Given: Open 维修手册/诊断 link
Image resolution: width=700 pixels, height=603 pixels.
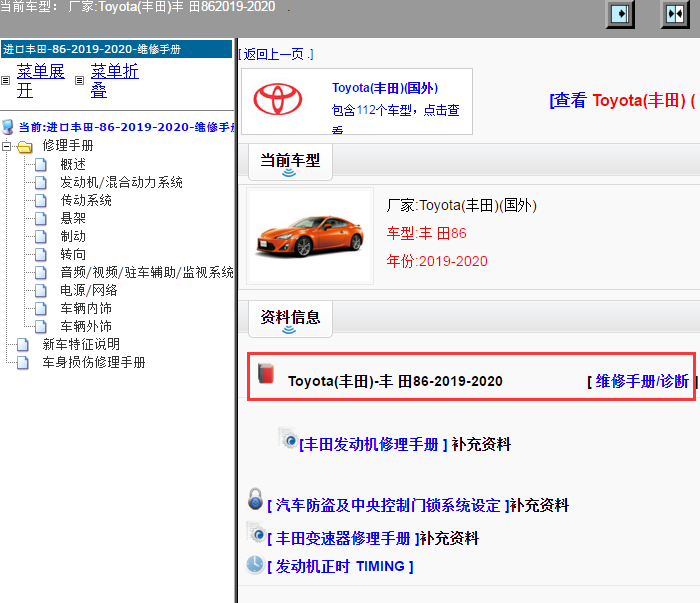Looking at the screenshot, I should point(642,382).
